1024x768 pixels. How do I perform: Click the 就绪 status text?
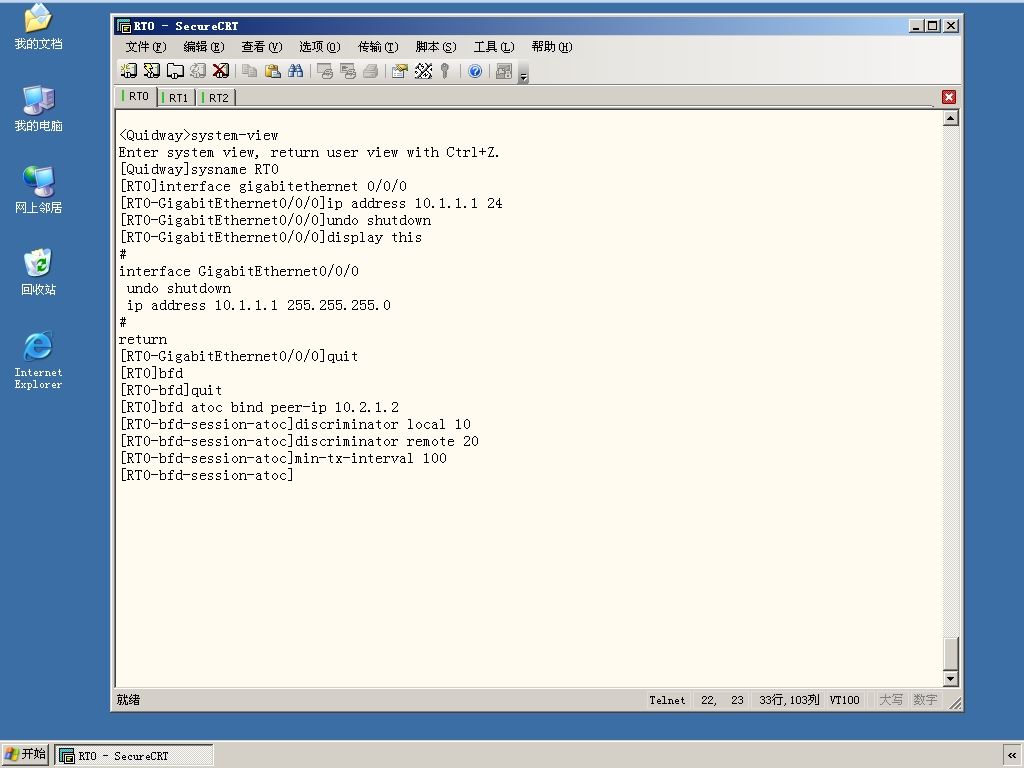point(129,700)
